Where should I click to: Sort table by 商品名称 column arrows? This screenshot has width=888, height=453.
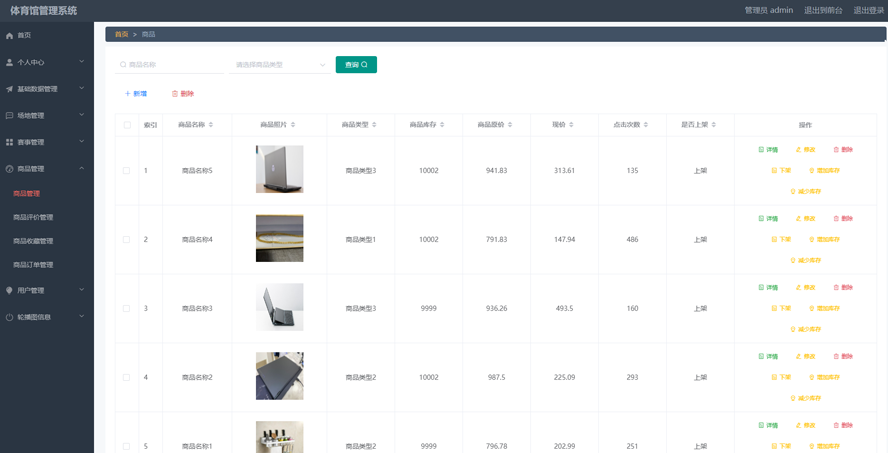coord(211,125)
